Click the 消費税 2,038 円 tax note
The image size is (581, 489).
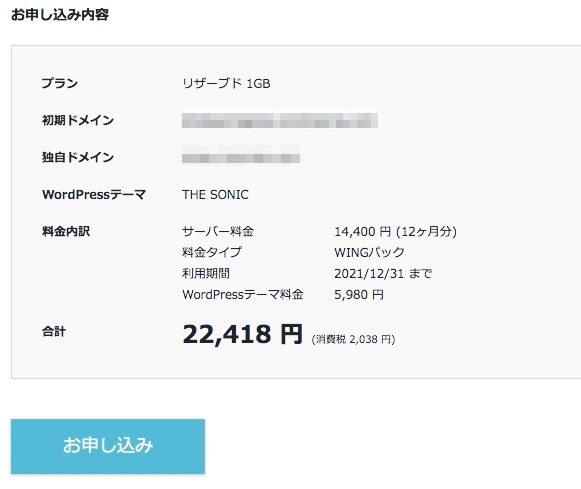pyautogui.click(x=353, y=339)
